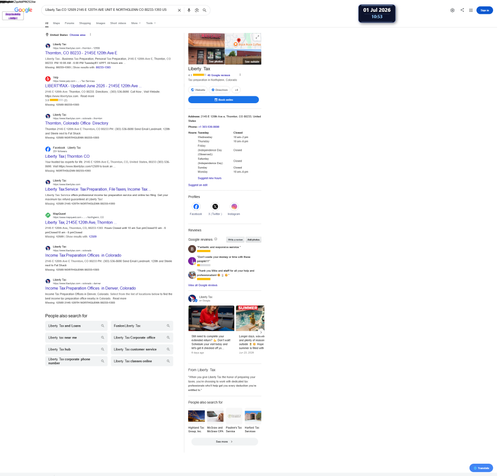The width and height of the screenshot is (500, 476).
Task: Click the Google reviews count link
Action: pyautogui.click(x=219, y=75)
